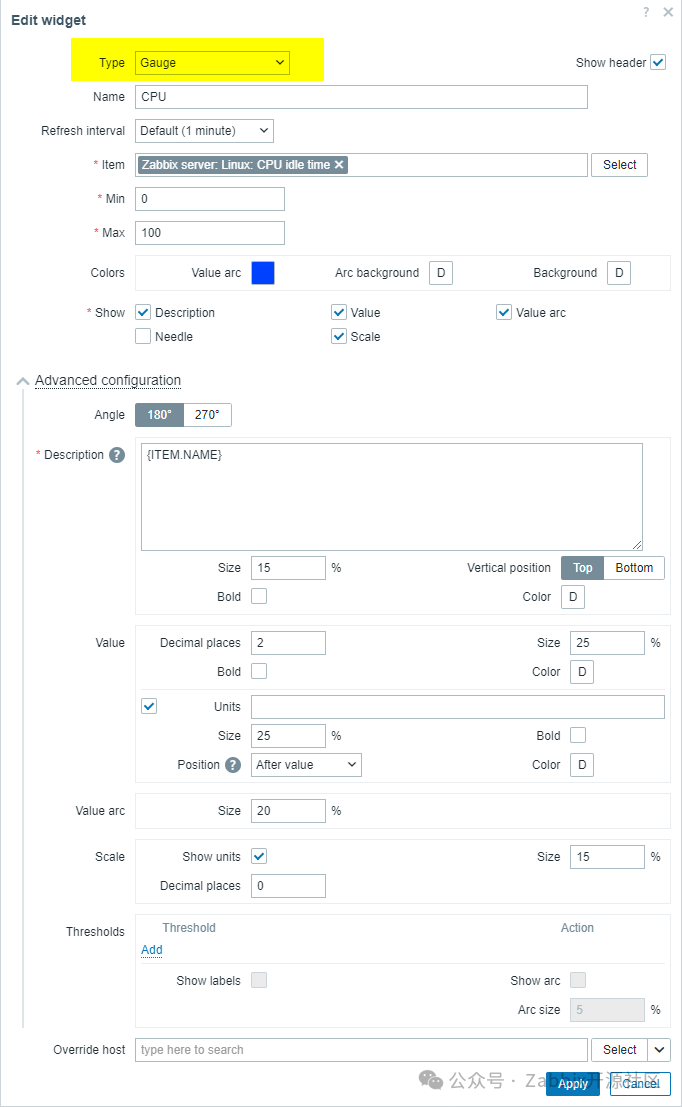The height and width of the screenshot is (1107, 682).
Task: Click Units Size field
Action: [288, 736]
